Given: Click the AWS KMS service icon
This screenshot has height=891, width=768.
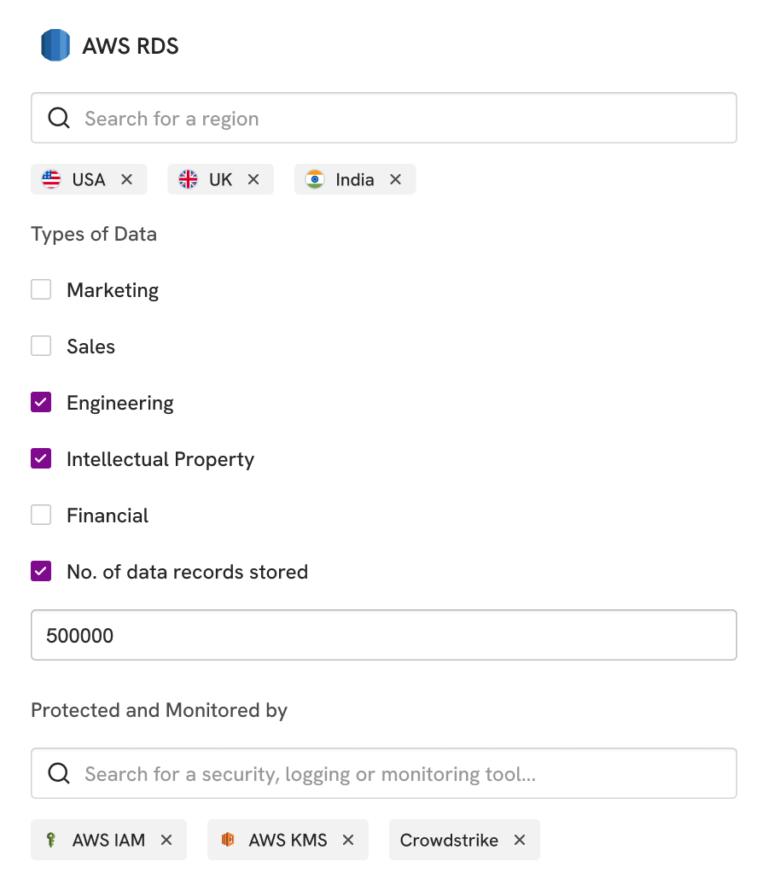Looking at the screenshot, I should [x=227, y=840].
